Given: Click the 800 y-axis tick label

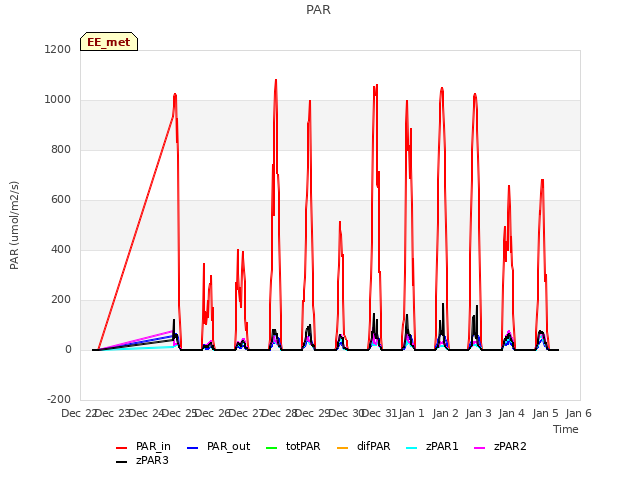Looking at the screenshot, I should (61, 149).
